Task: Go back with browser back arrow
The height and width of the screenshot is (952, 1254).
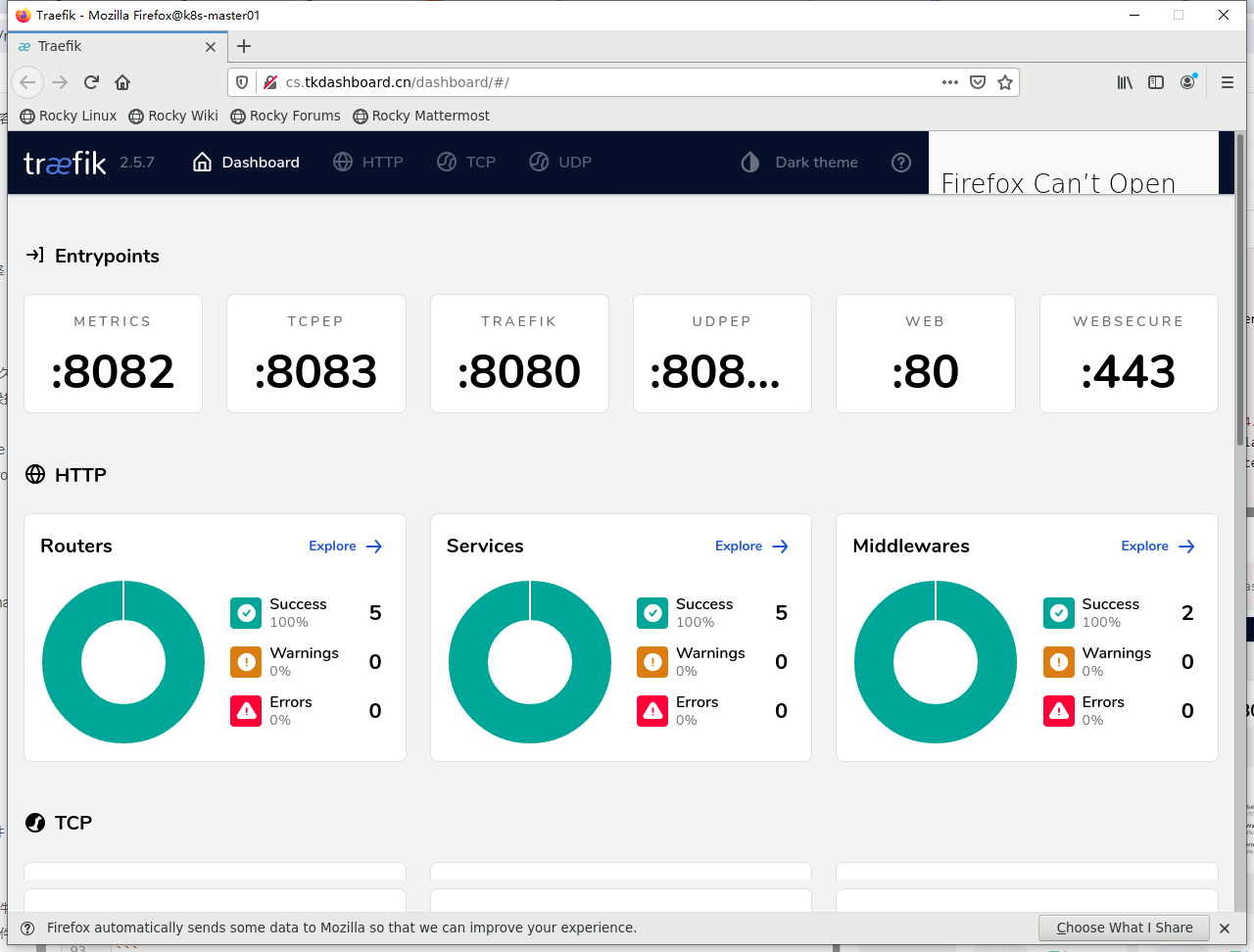Action: (x=27, y=82)
